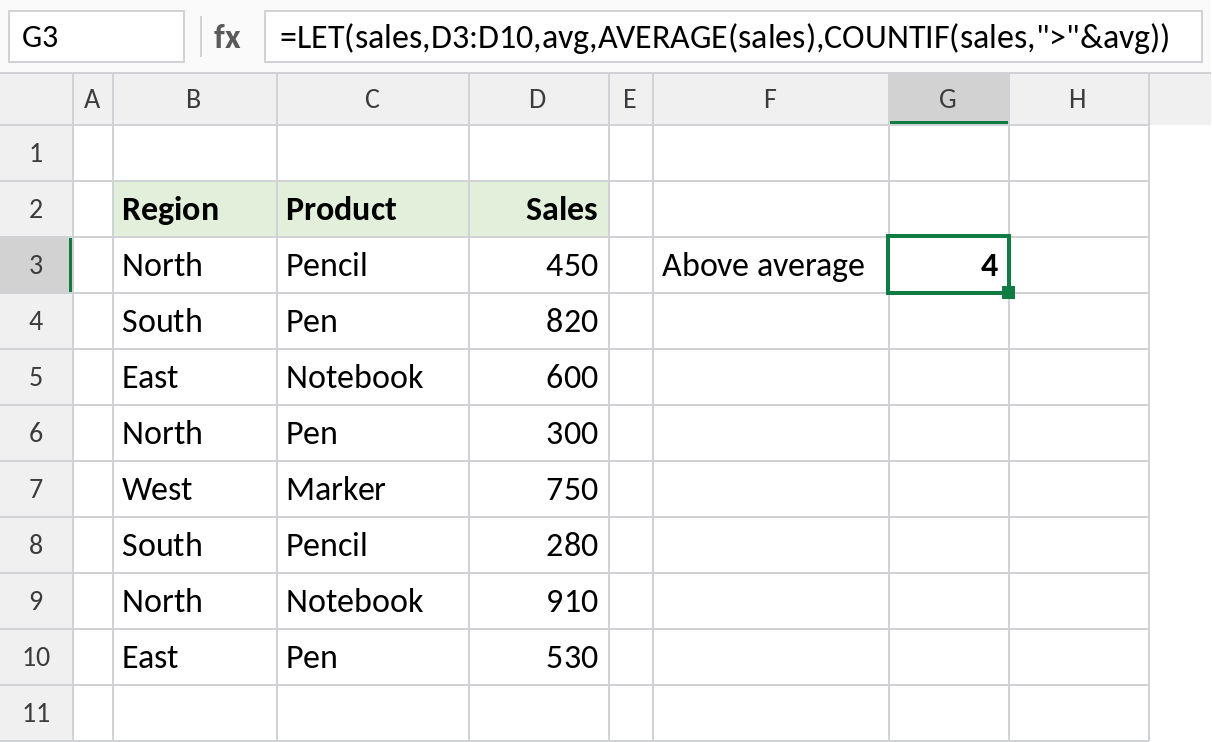Select the sales value 280
This screenshot has width=1212, height=742.
click(x=539, y=545)
